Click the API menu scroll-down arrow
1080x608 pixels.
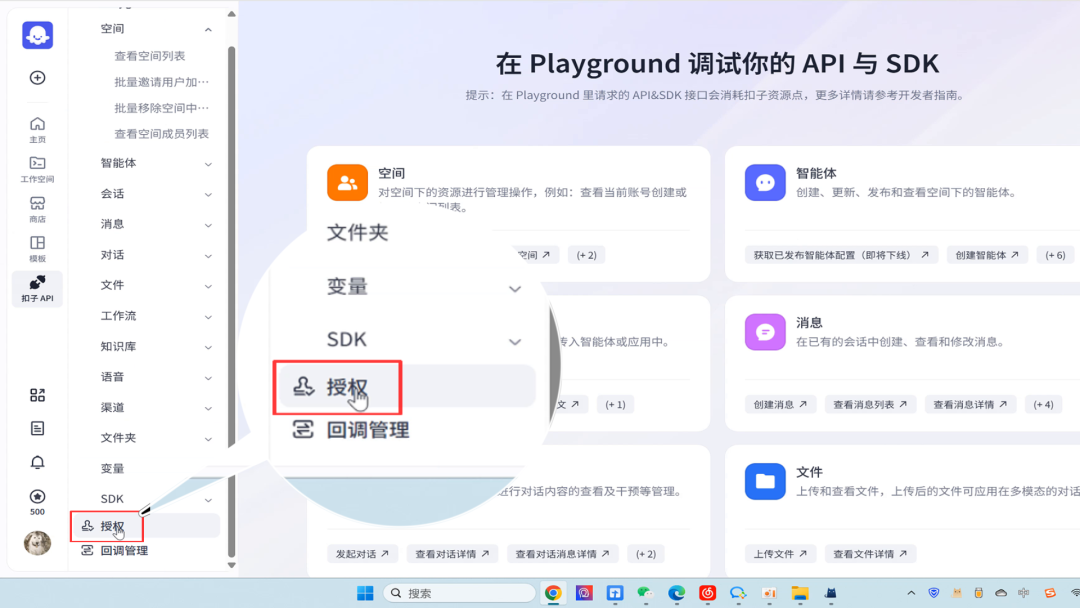[231, 565]
